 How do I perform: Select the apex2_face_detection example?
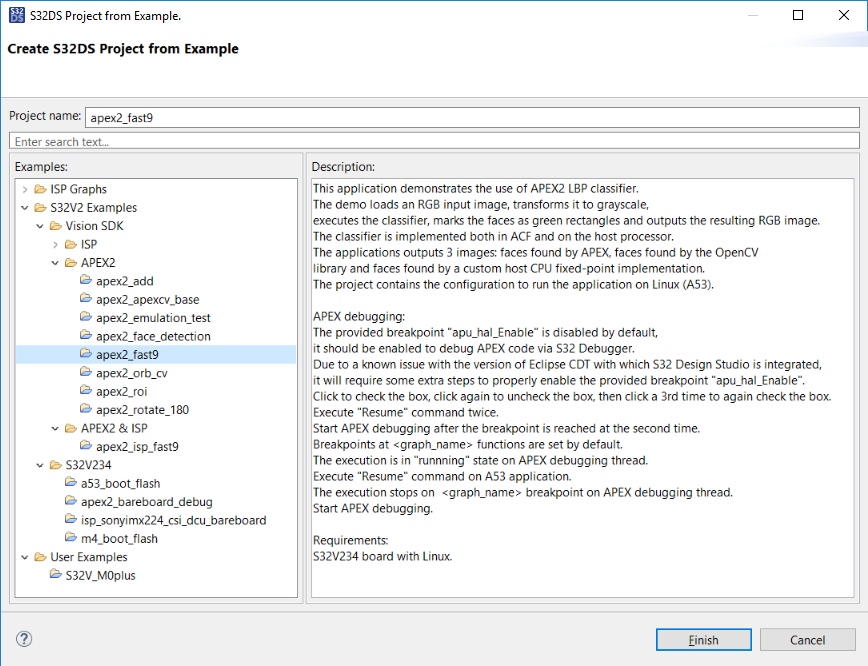153,336
